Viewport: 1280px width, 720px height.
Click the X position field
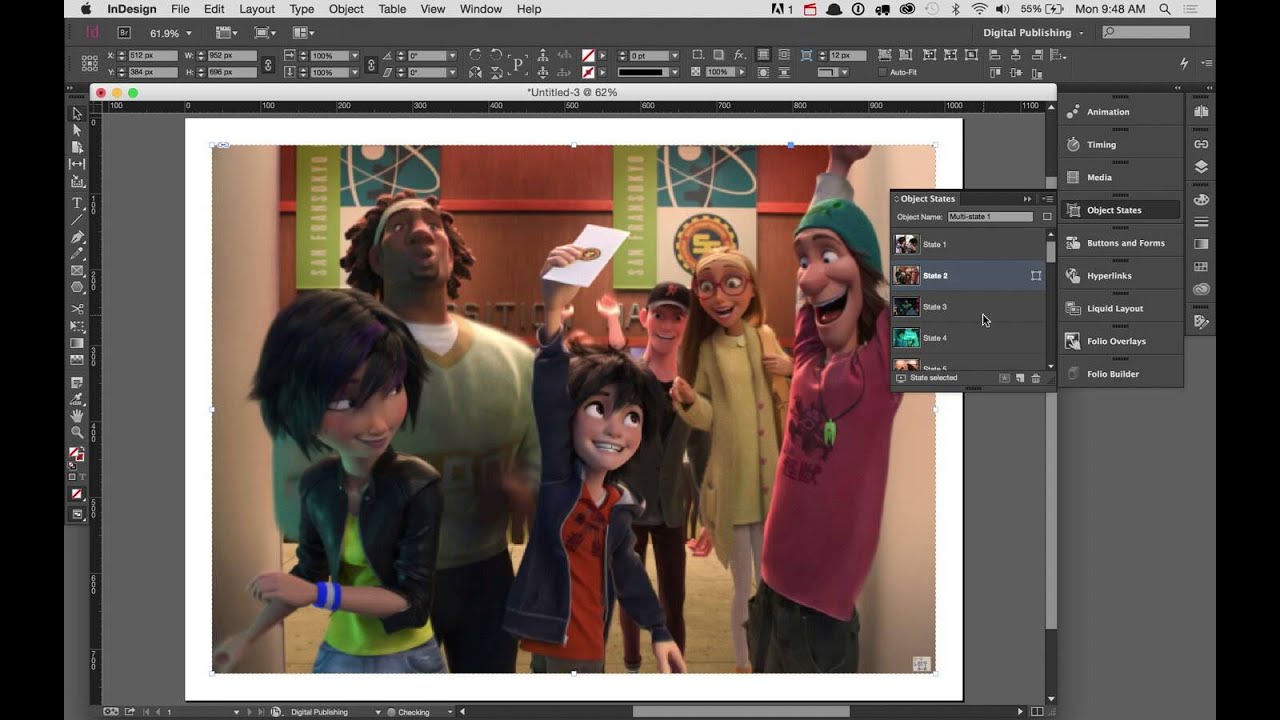(153, 56)
